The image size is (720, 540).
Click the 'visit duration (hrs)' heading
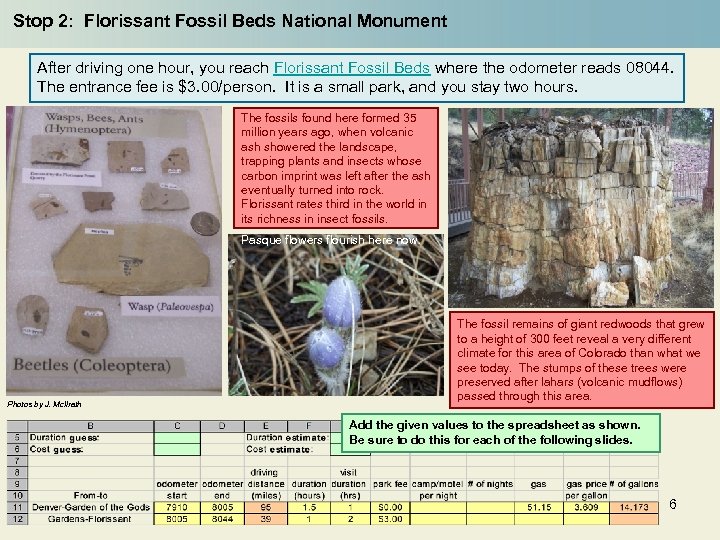click(x=349, y=484)
